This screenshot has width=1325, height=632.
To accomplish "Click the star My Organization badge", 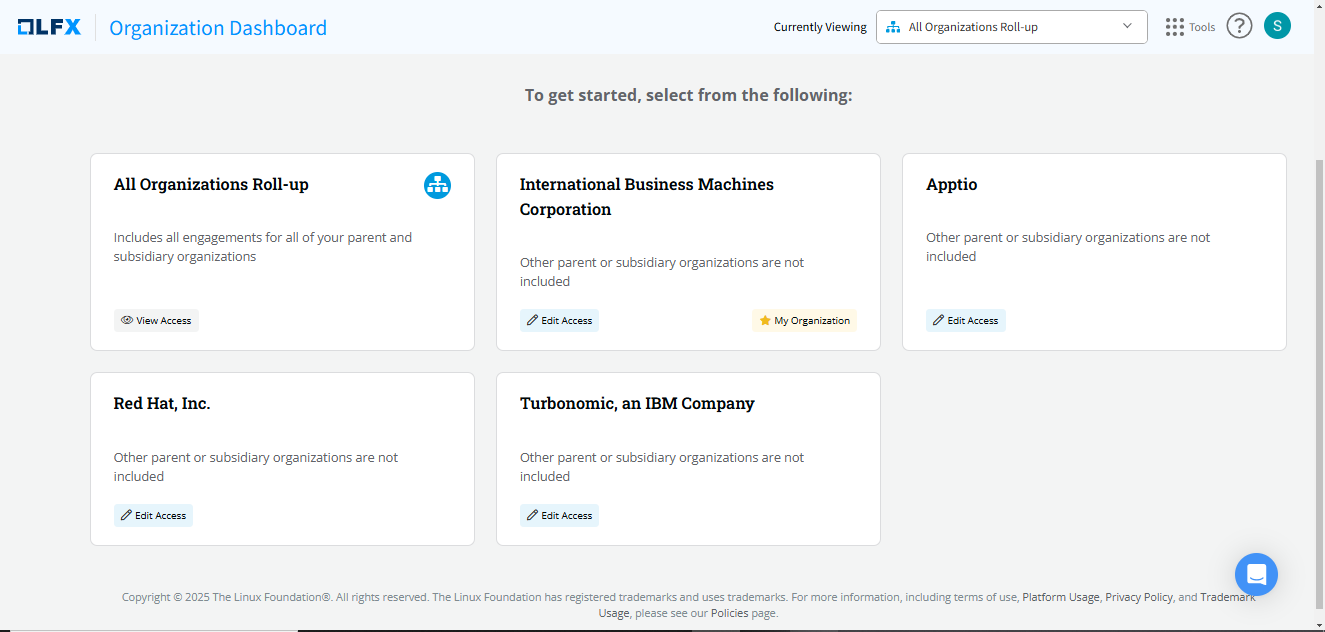I will 804,321.
